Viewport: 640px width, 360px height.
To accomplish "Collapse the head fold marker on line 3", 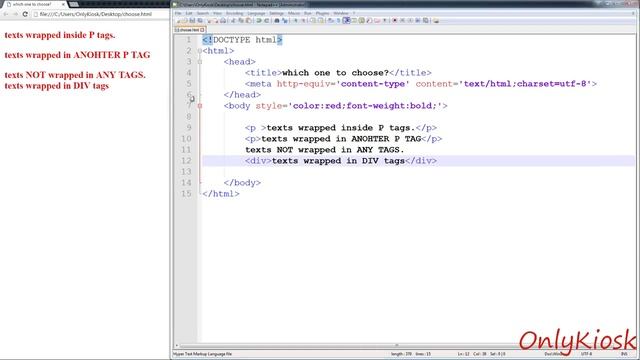I will (200, 62).
